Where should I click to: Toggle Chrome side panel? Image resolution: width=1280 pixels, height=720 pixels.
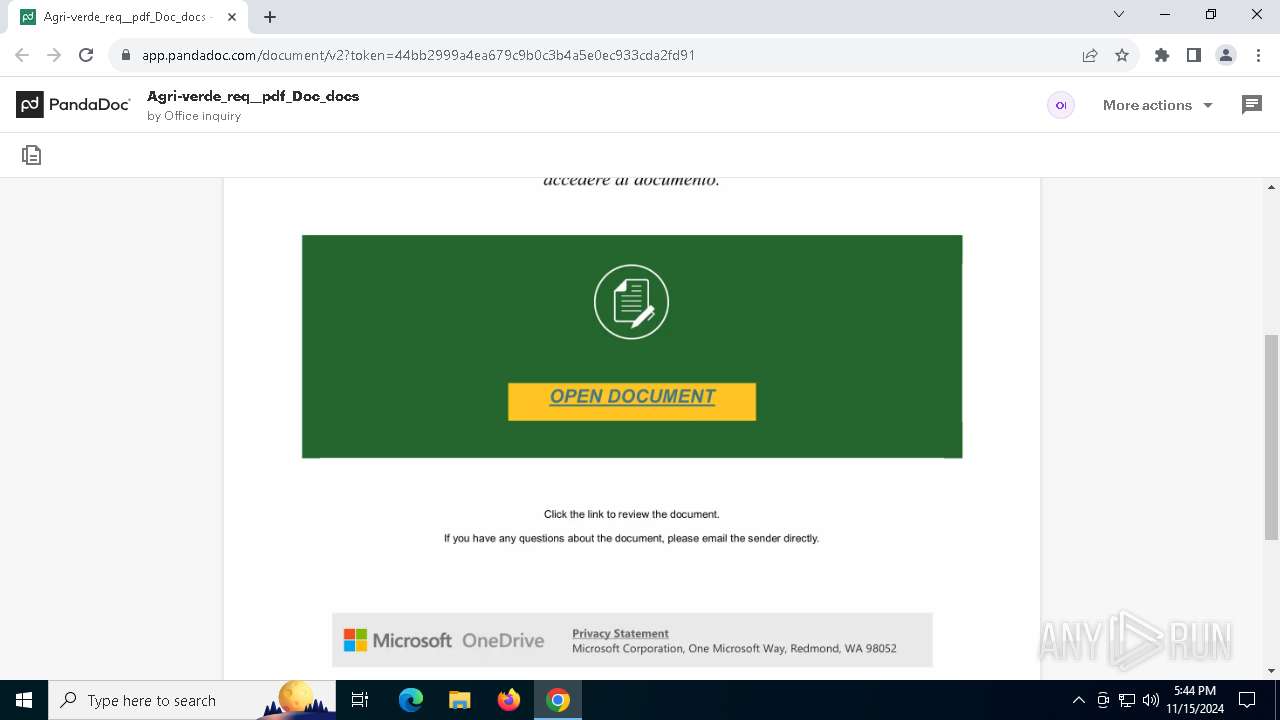[1194, 55]
